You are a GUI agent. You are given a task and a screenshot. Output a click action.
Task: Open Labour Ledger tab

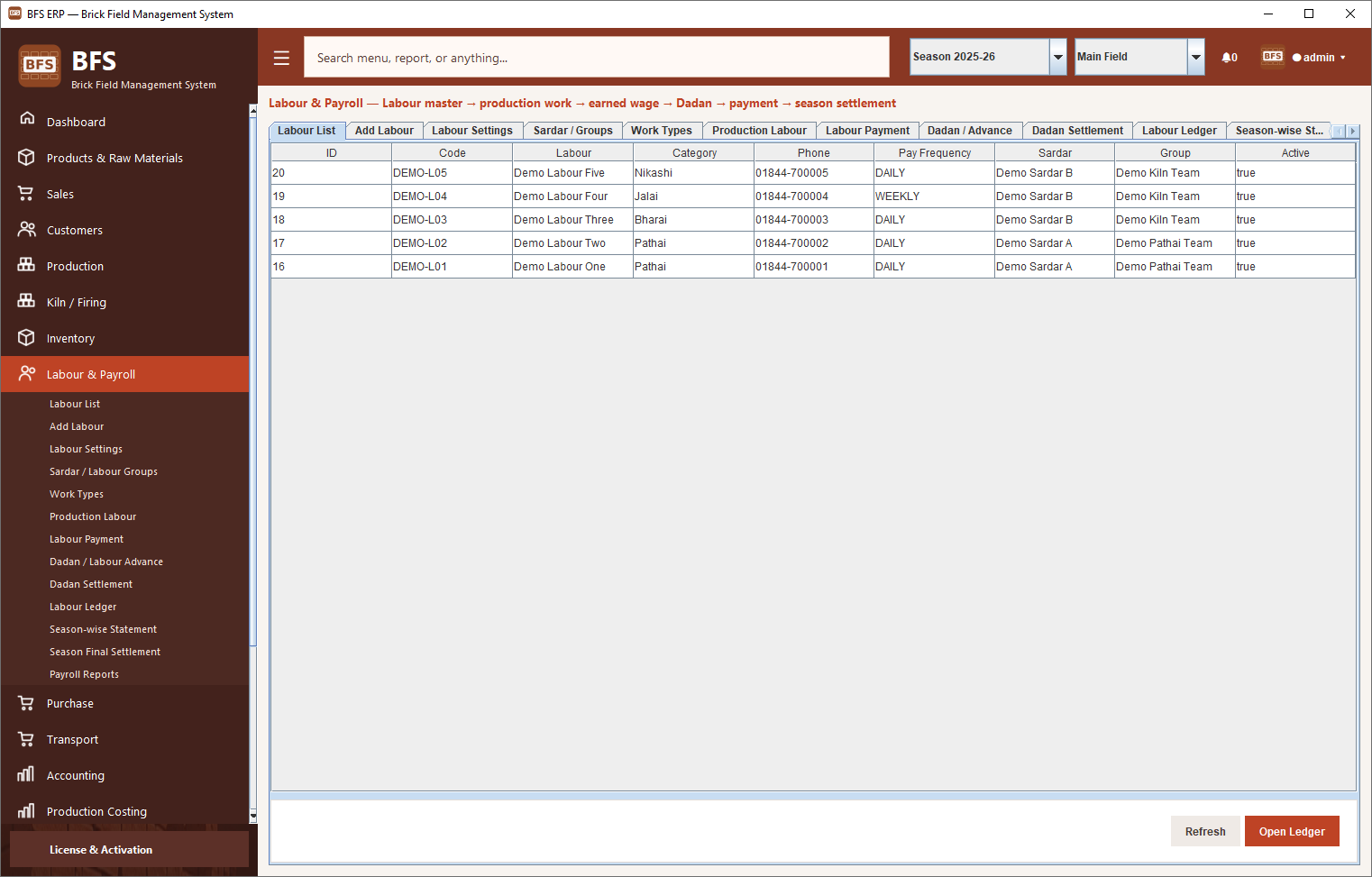(x=1179, y=131)
